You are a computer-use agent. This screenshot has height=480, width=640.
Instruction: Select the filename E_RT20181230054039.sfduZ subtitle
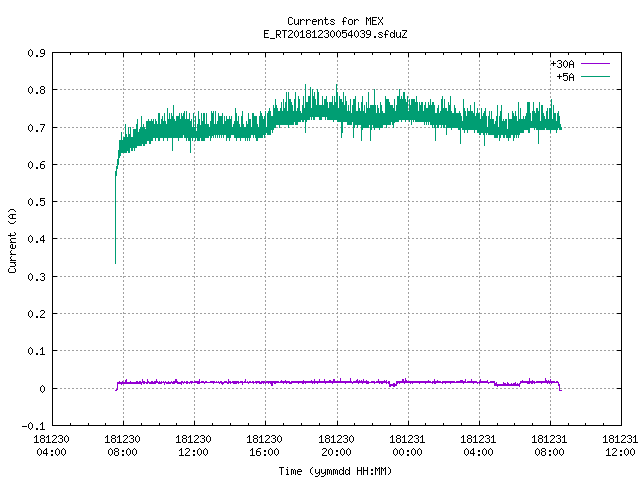pyautogui.click(x=335, y=34)
